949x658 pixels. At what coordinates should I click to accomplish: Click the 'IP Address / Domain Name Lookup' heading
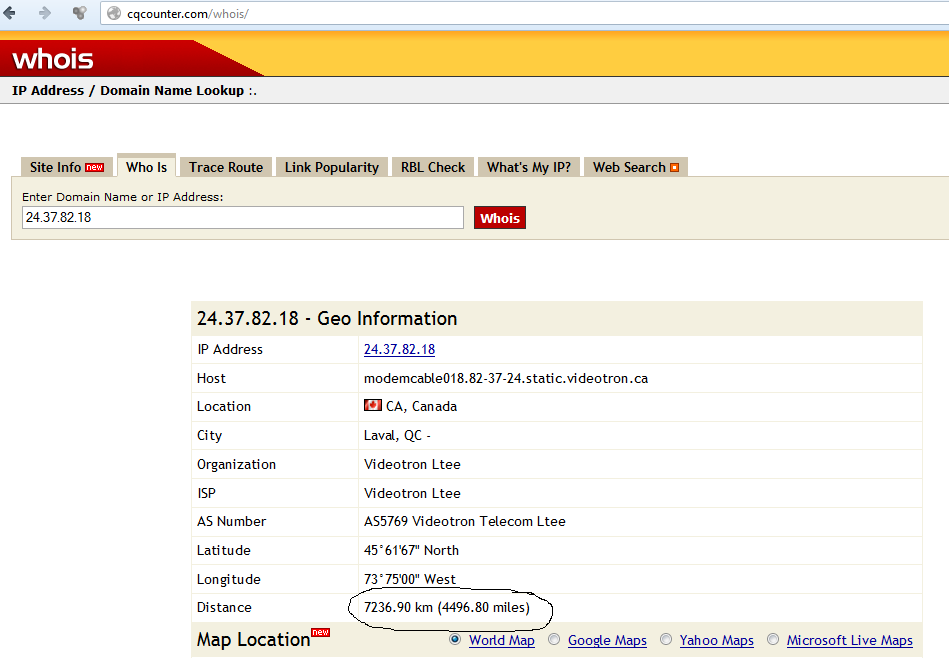(134, 91)
